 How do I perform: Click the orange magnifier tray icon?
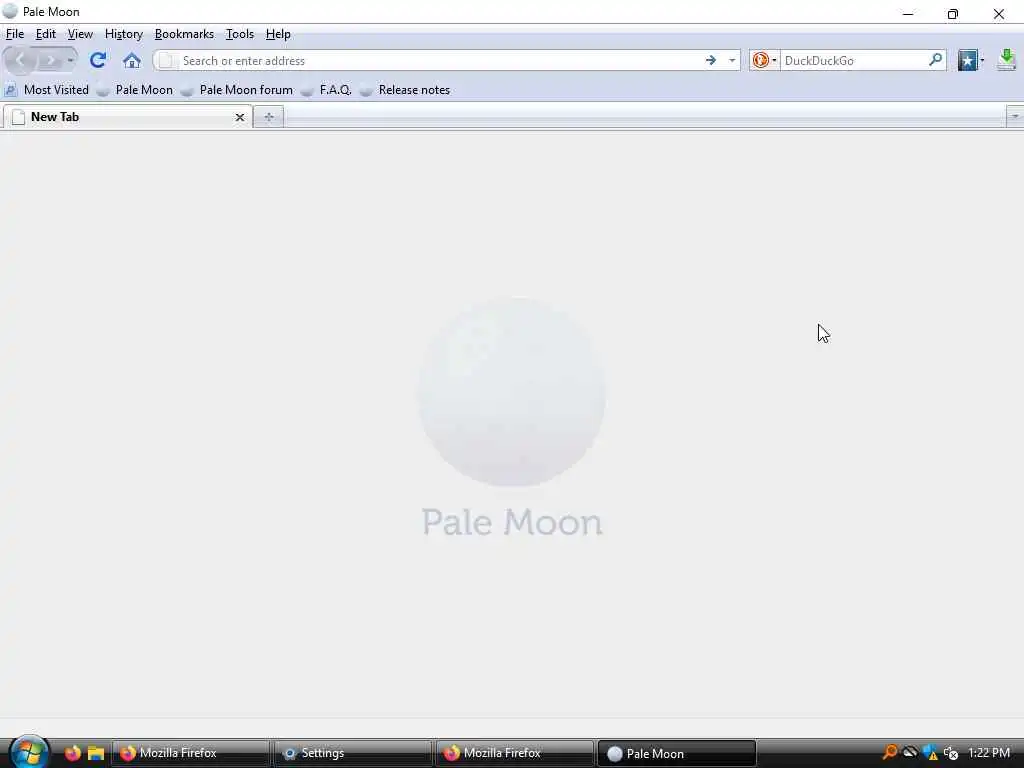(x=889, y=752)
